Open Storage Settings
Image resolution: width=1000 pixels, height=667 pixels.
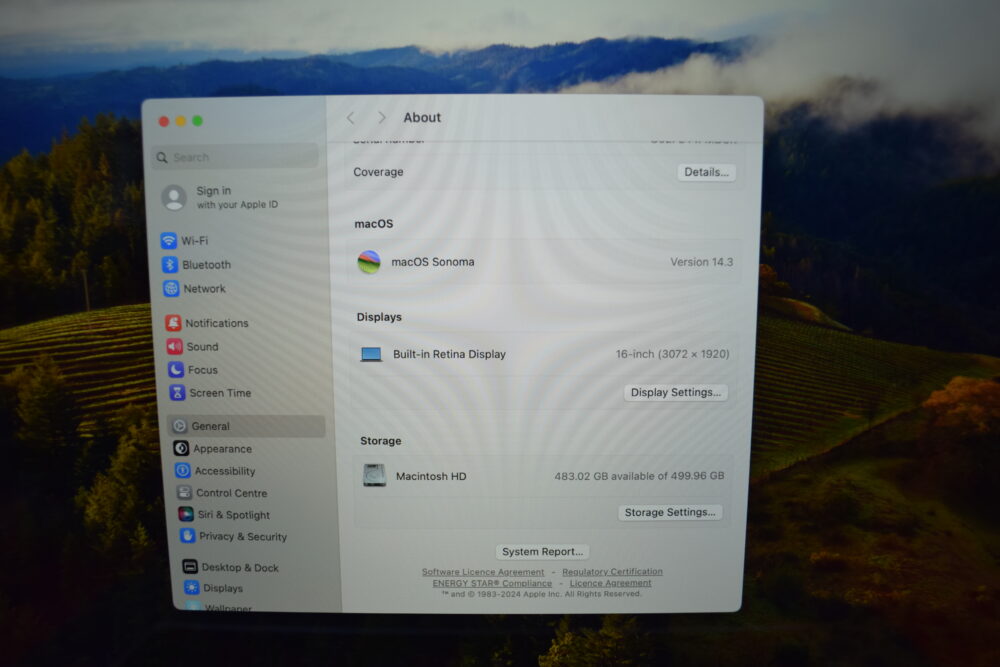click(670, 512)
